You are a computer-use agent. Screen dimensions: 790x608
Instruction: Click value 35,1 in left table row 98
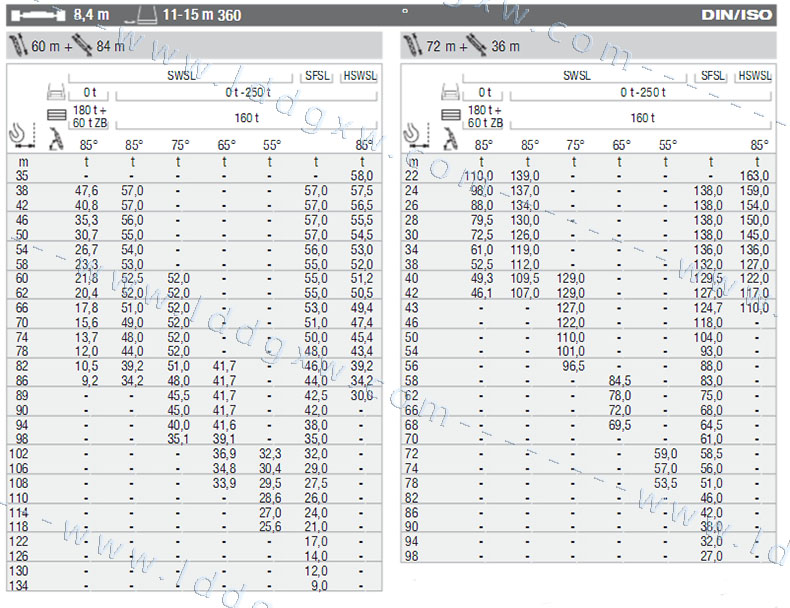(178, 439)
